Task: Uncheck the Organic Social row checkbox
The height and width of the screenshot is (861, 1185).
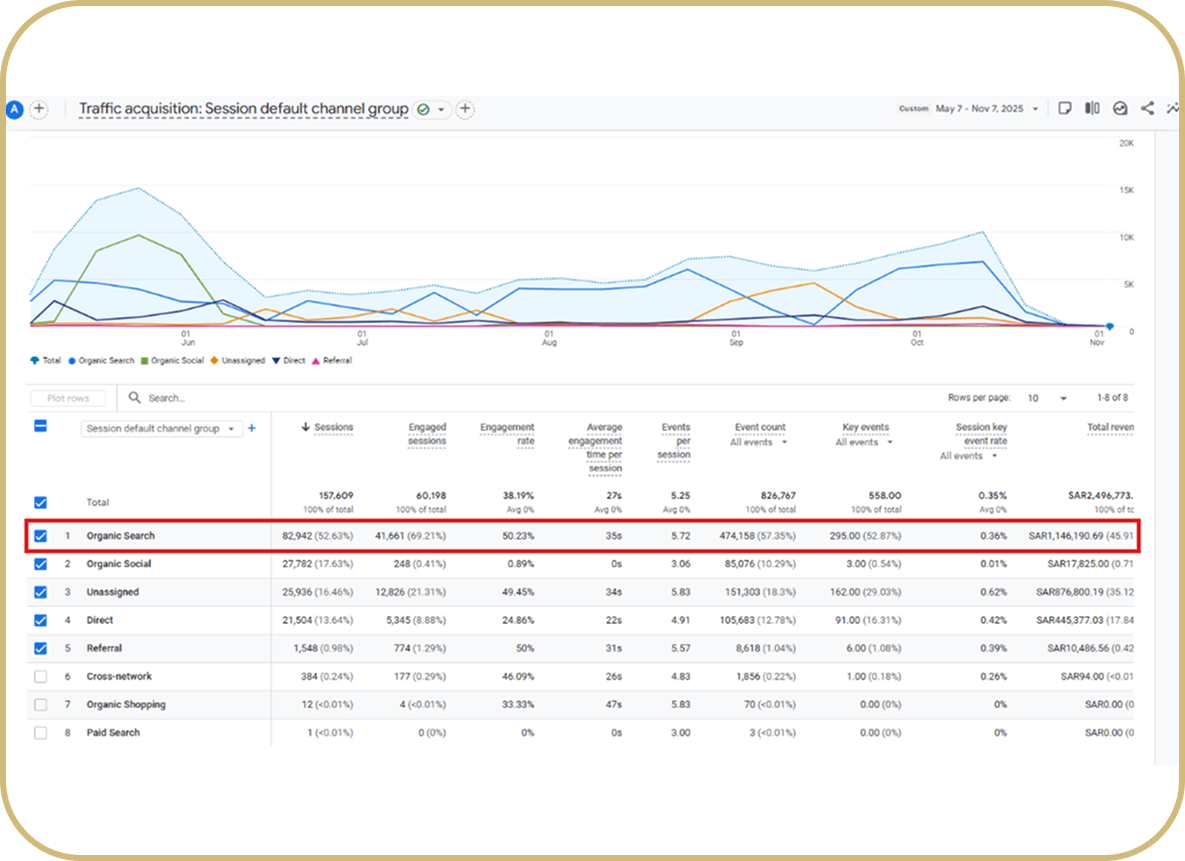Action: 41,564
